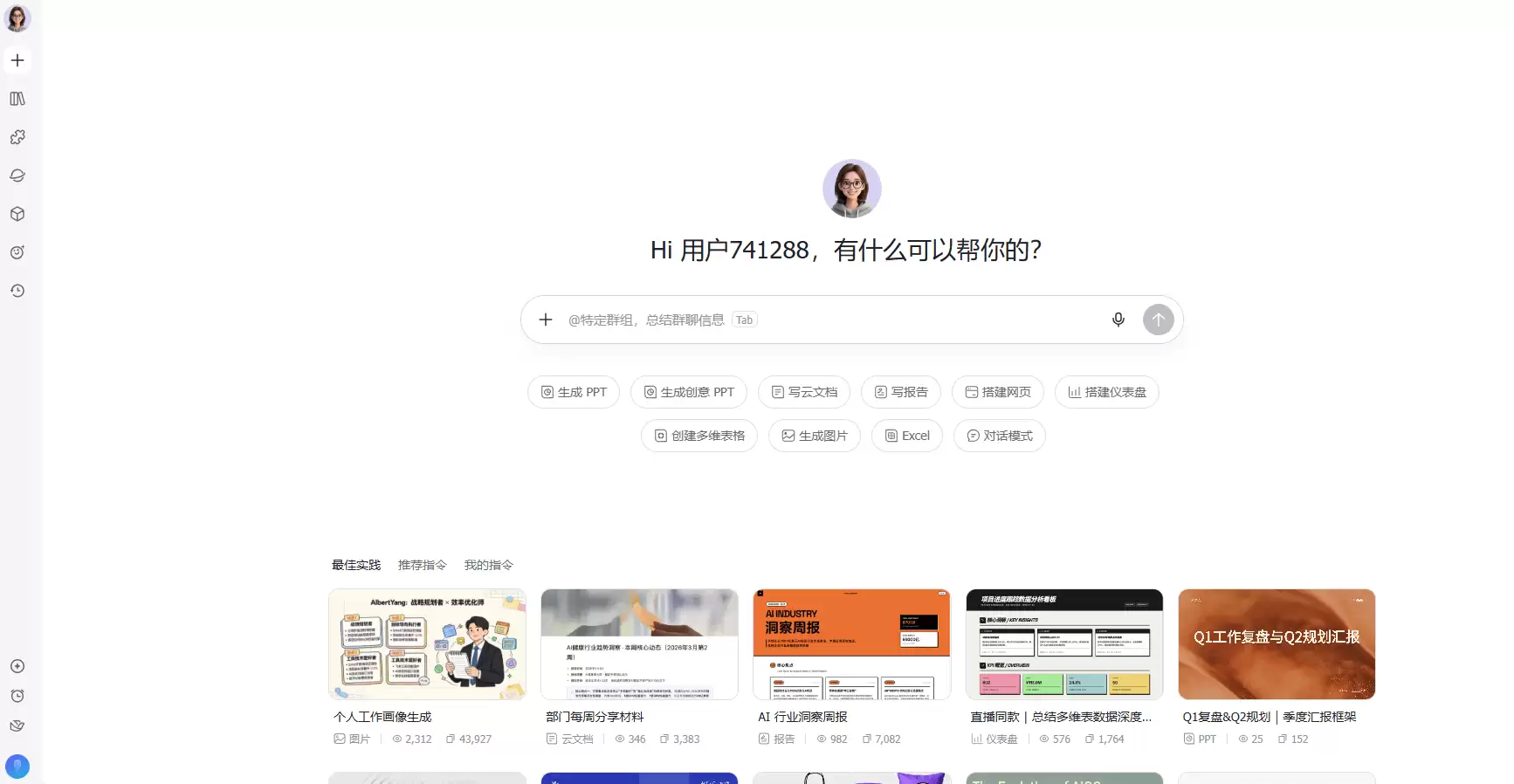Viewport: 1514px width, 784px height.
Task: Open the library books icon in sidebar
Action: [x=17, y=99]
